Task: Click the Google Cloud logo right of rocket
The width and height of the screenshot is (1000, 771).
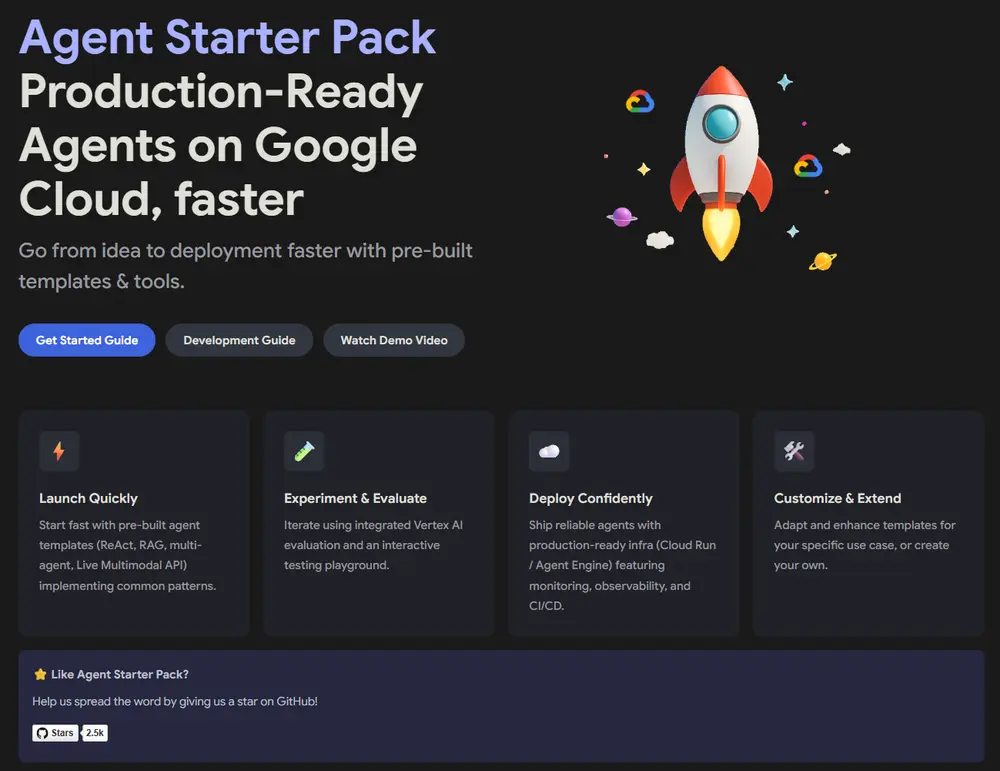Action: 808,166
